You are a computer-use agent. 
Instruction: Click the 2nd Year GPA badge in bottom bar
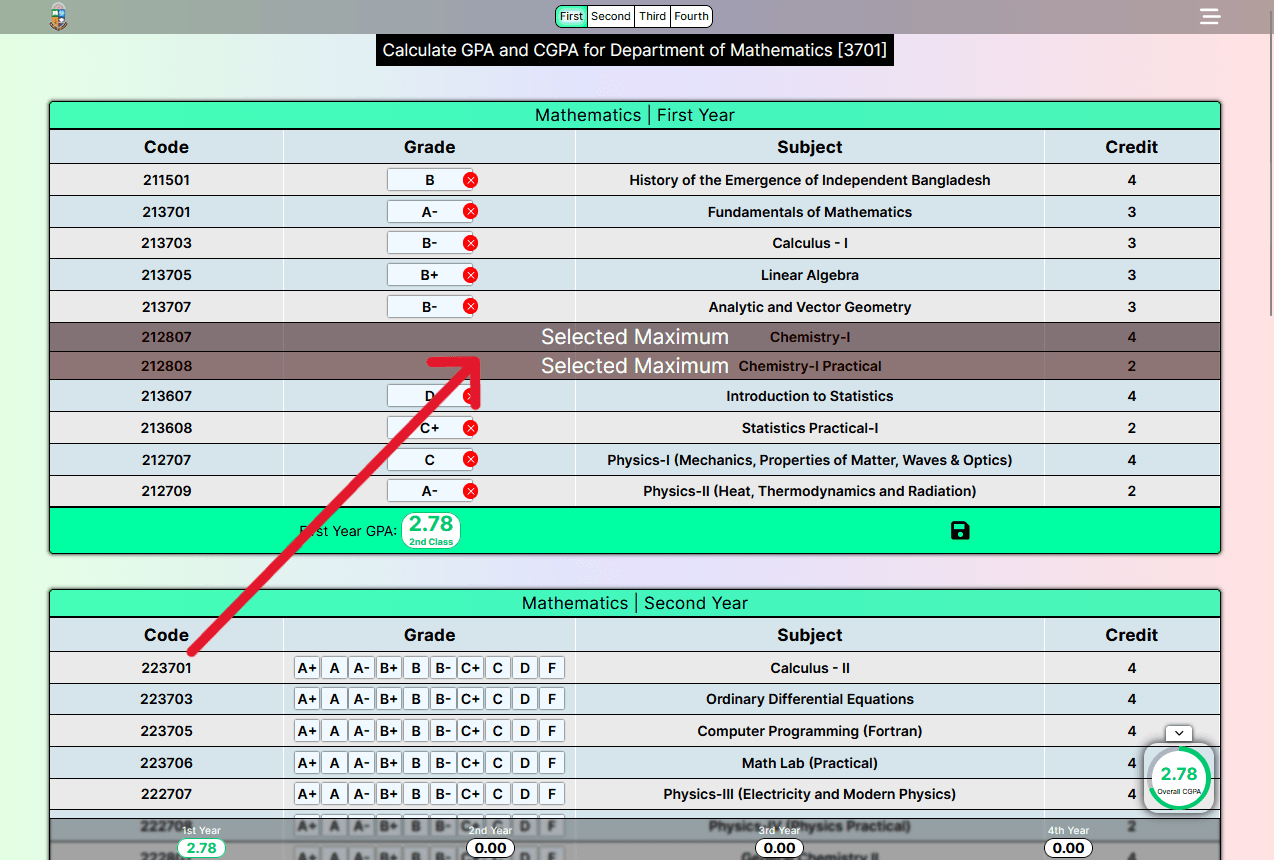(x=490, y=848)
